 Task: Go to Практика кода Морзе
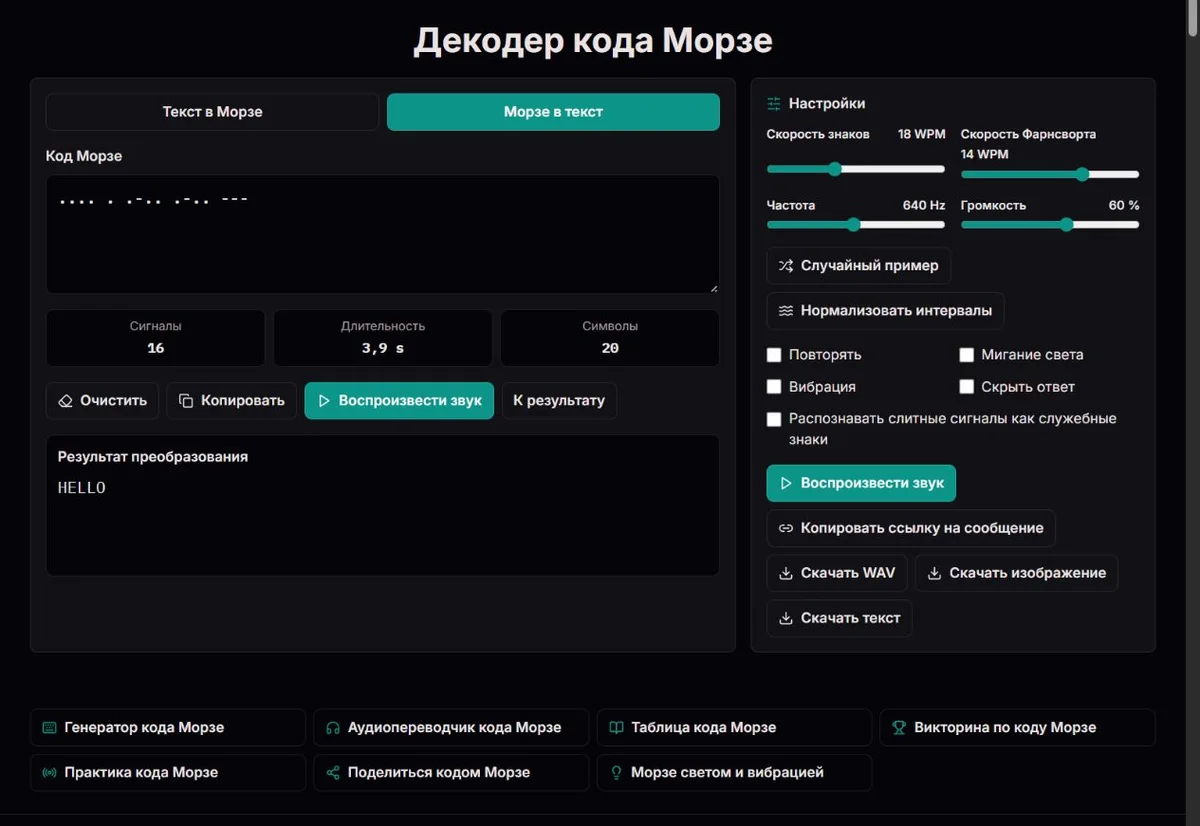click(x=168, y=773)
